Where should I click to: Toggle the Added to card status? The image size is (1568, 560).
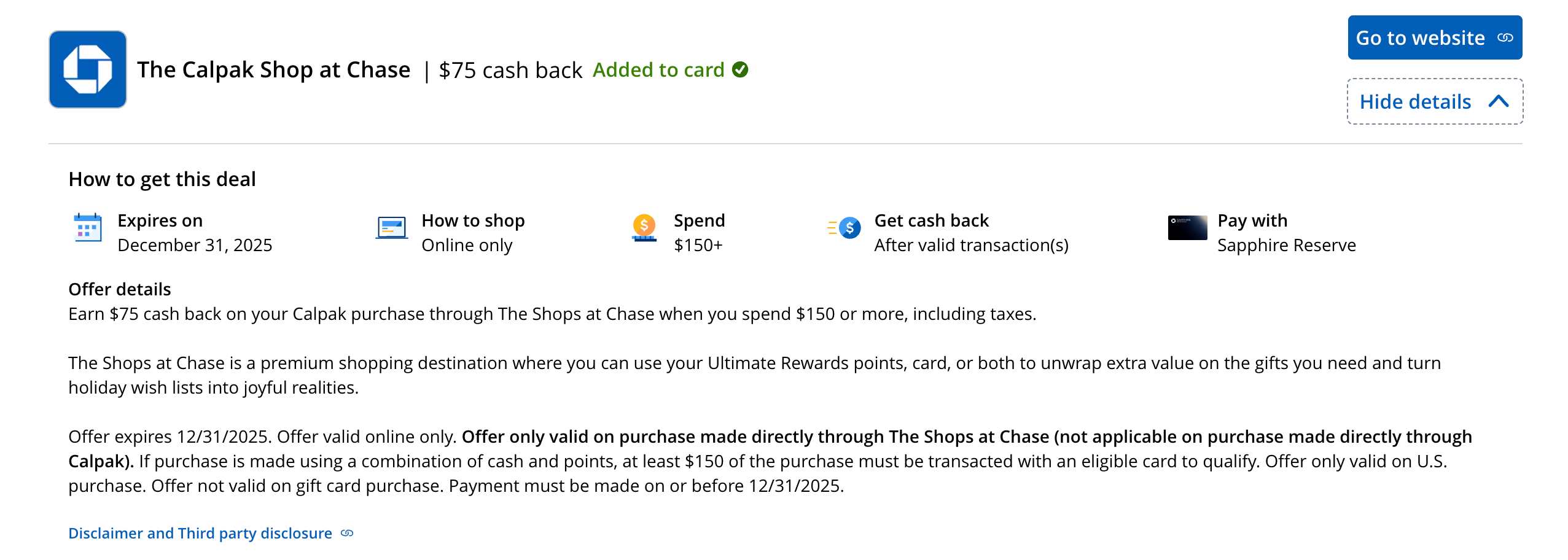point(659,69)
